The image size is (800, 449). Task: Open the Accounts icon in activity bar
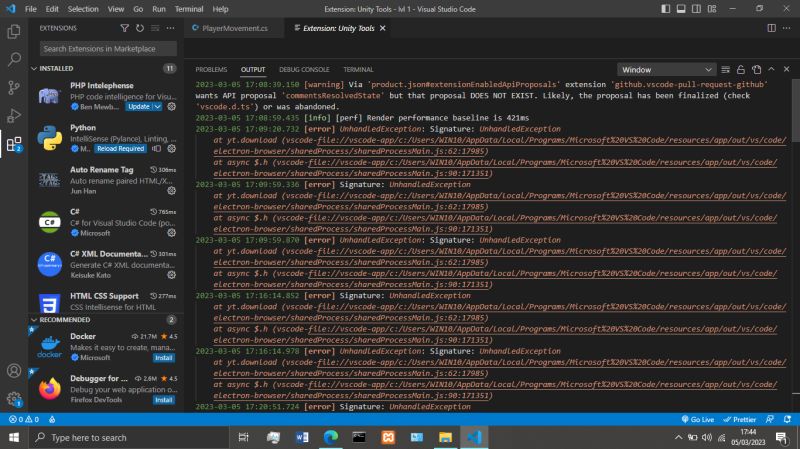click(x=14, y=370)
